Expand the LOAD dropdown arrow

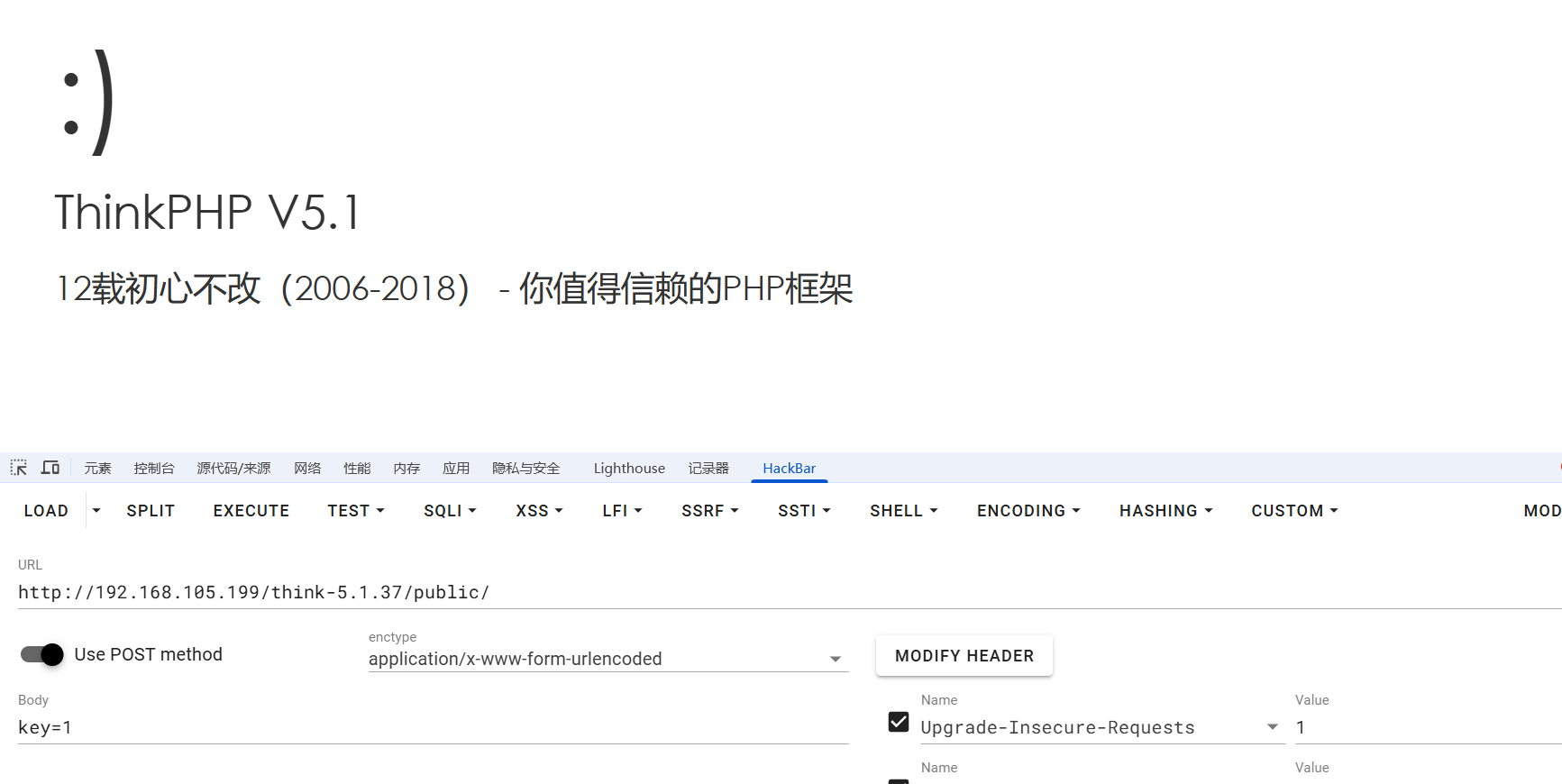pyautogui.click(x=96, y=511)
